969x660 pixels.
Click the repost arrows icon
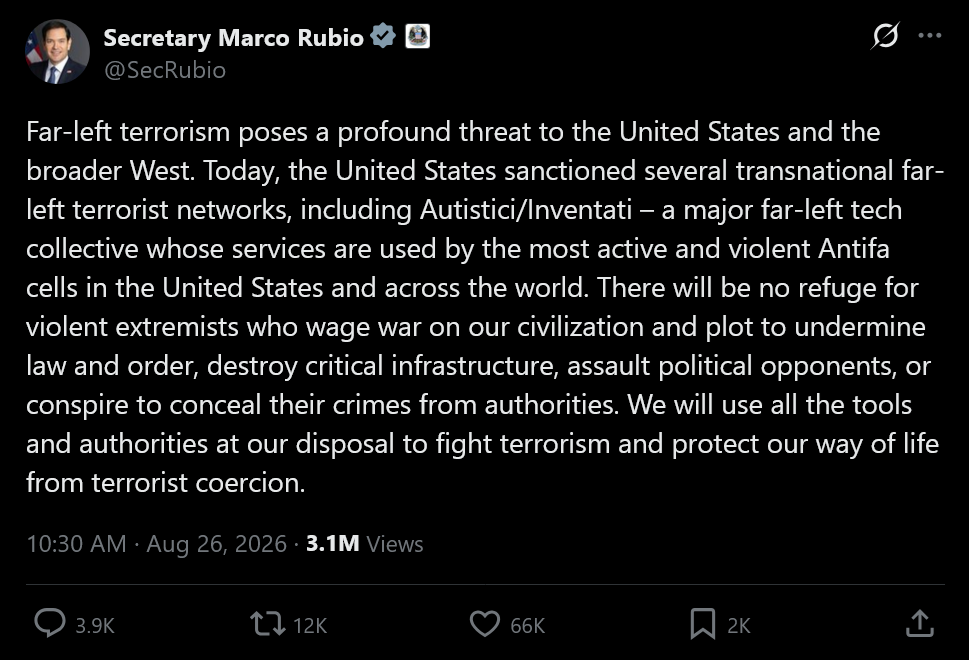point(268,624)
